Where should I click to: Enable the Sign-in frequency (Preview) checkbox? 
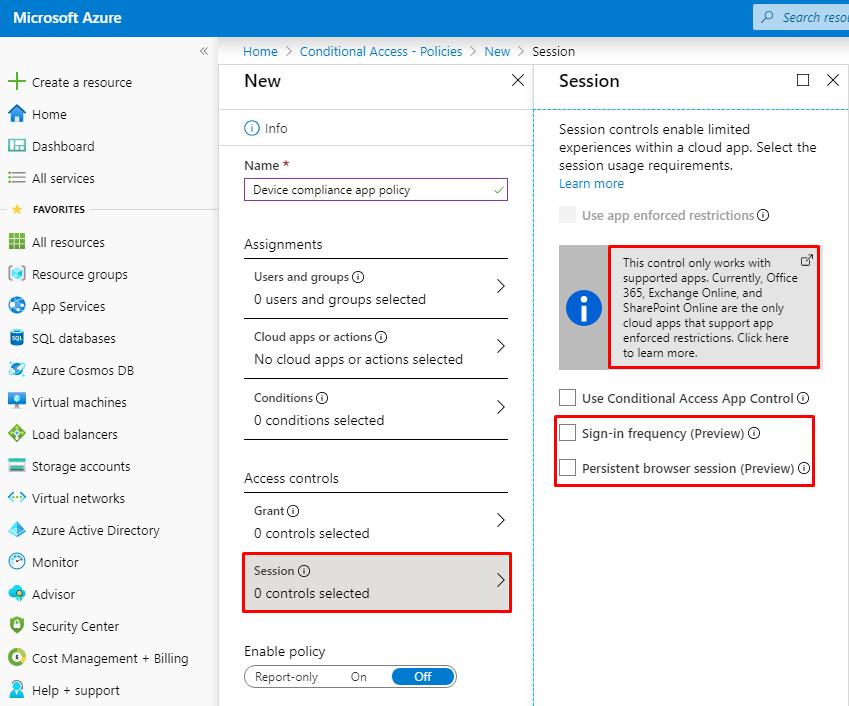click(567, 433)
